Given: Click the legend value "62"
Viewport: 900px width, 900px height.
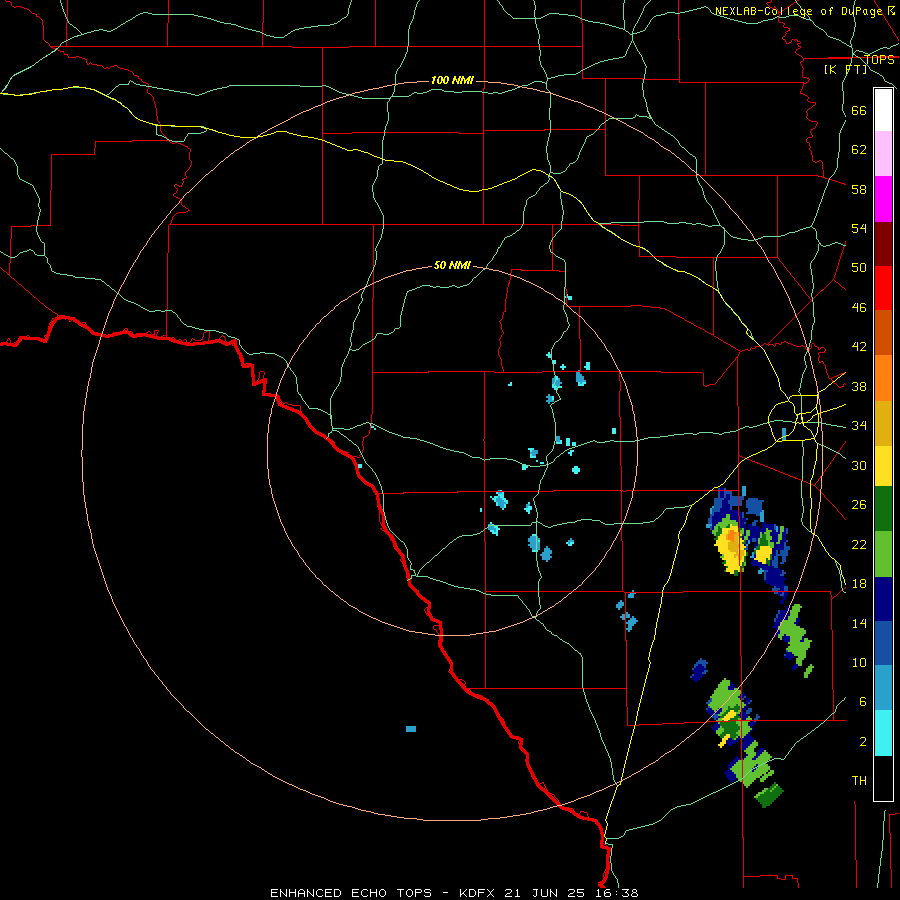Looking at the screenshot, I should pos(859,150).
